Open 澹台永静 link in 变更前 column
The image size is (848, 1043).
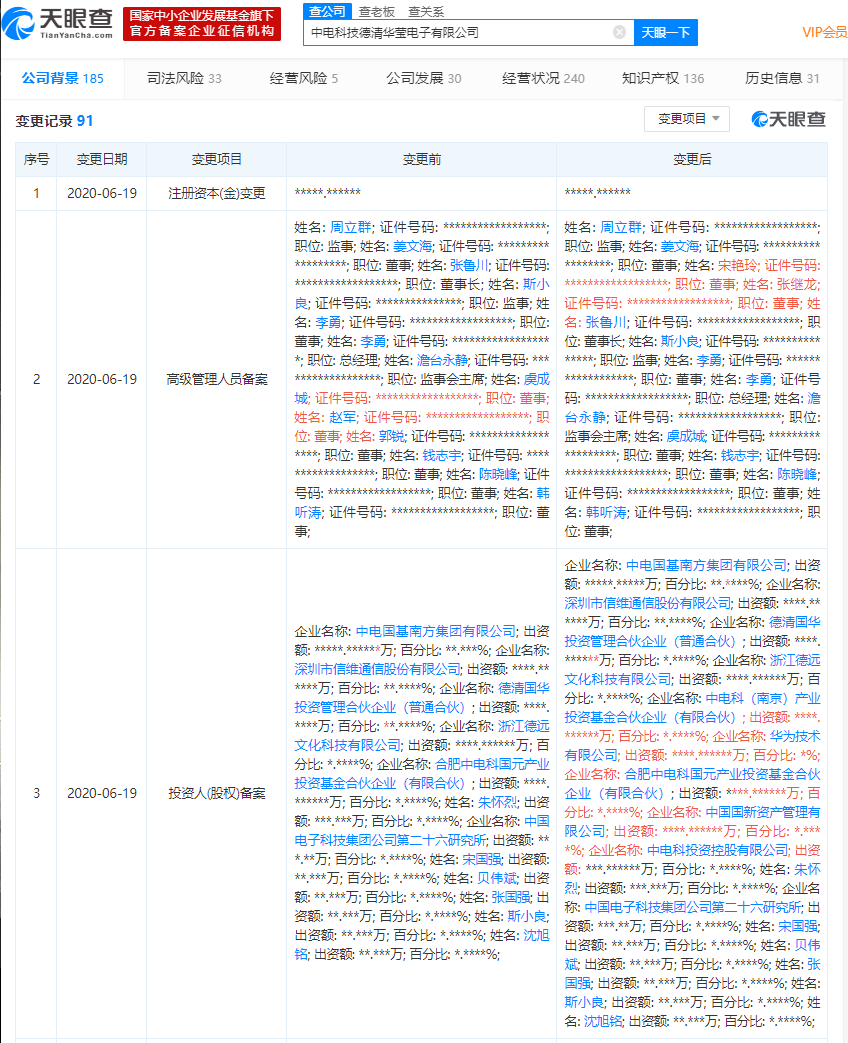pos(442,360)
